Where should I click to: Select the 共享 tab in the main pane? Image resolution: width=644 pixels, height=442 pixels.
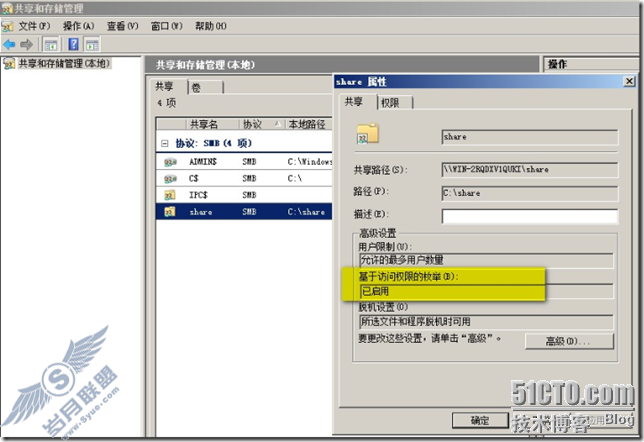(x=168, y=86)
